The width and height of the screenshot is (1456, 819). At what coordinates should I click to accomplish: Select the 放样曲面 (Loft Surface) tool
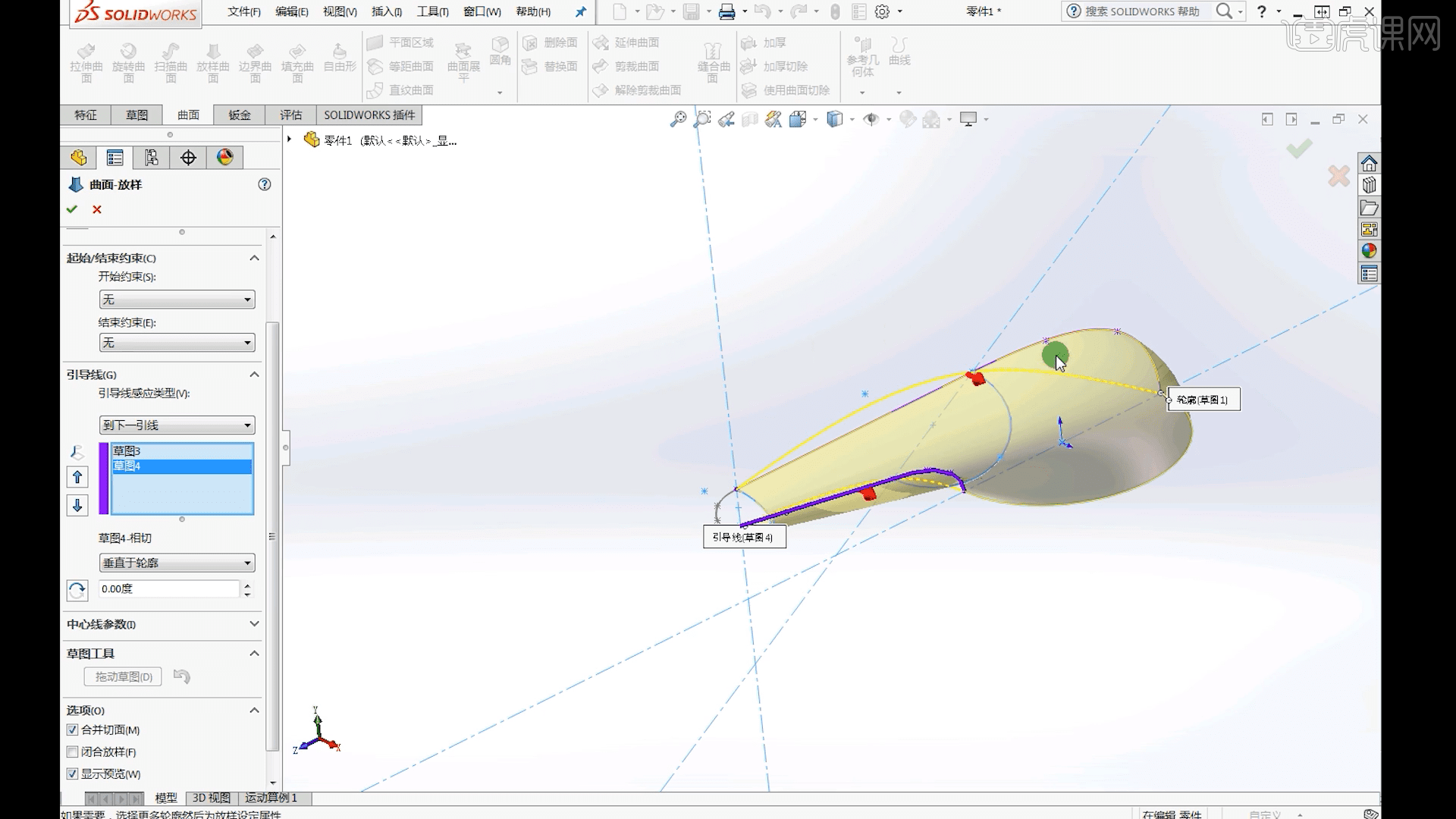pos(213,61)
